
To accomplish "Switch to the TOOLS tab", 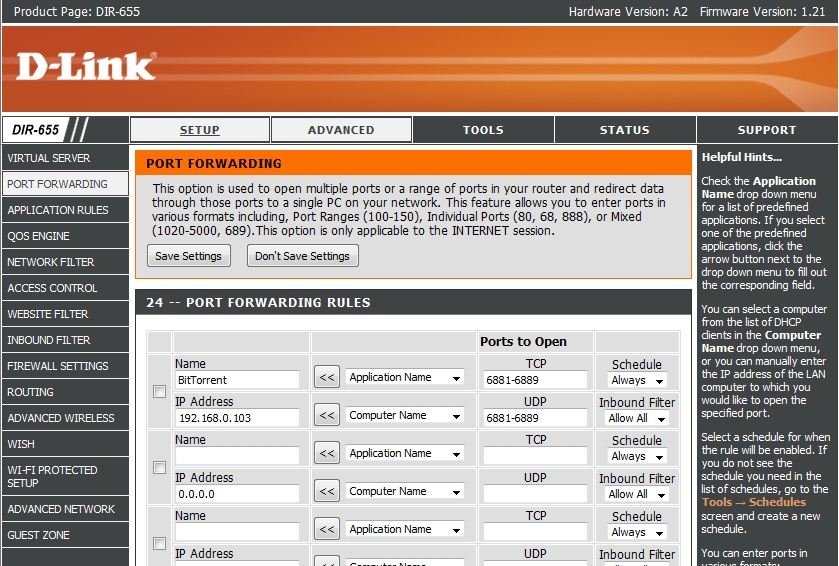I will (483, 130).
